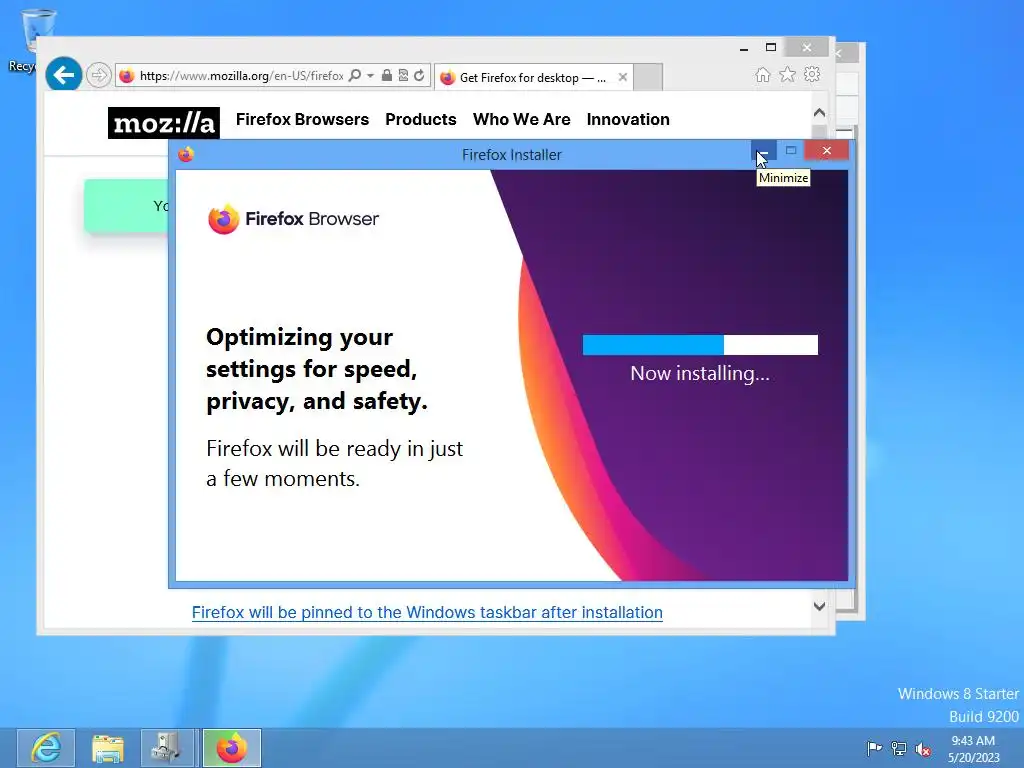Click the Now installing... status text
Image resolution: width=1024 pixels, height=768 pixels.
[x=700, y=374]
